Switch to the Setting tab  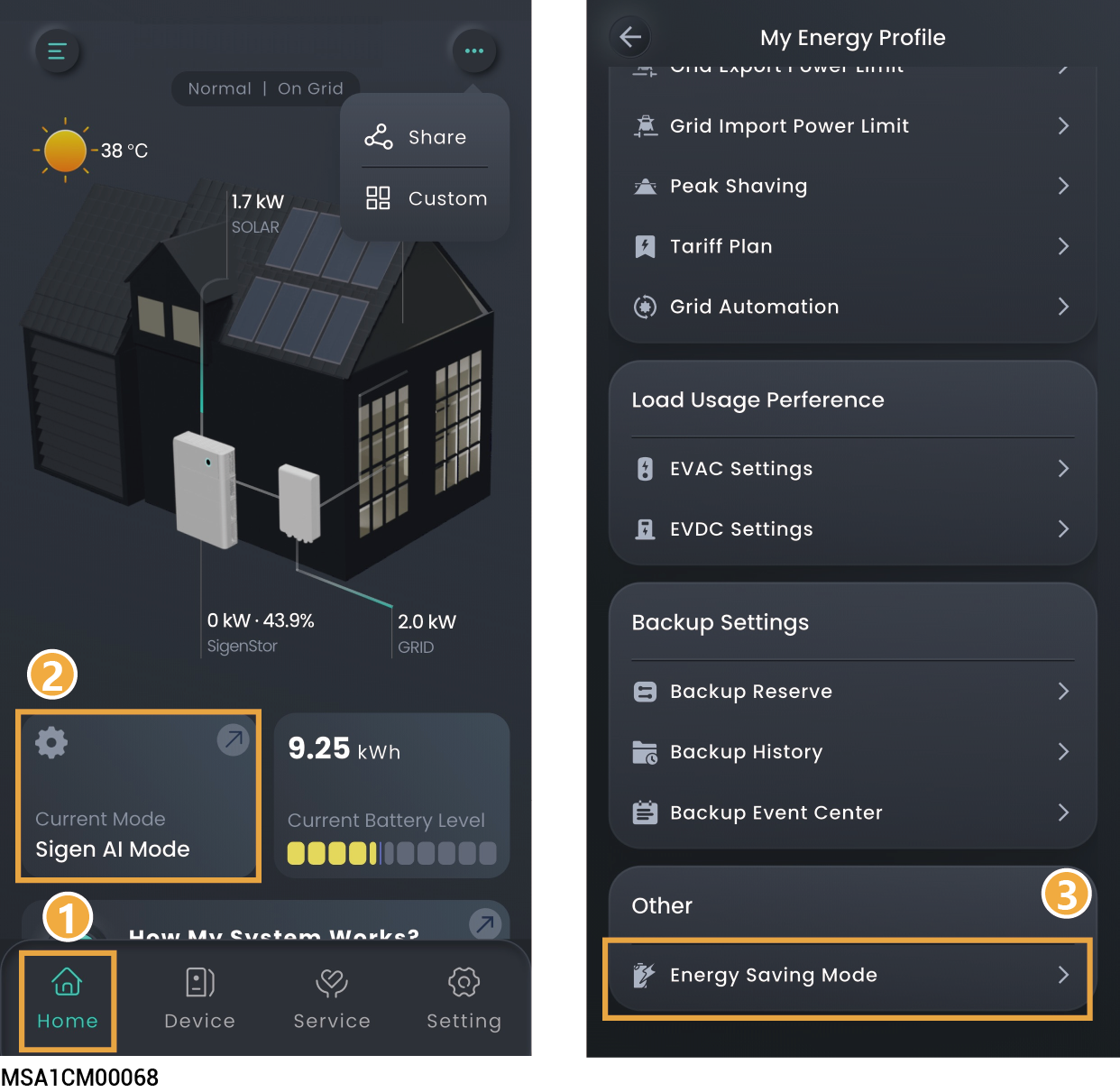[x=464, y=1001]
